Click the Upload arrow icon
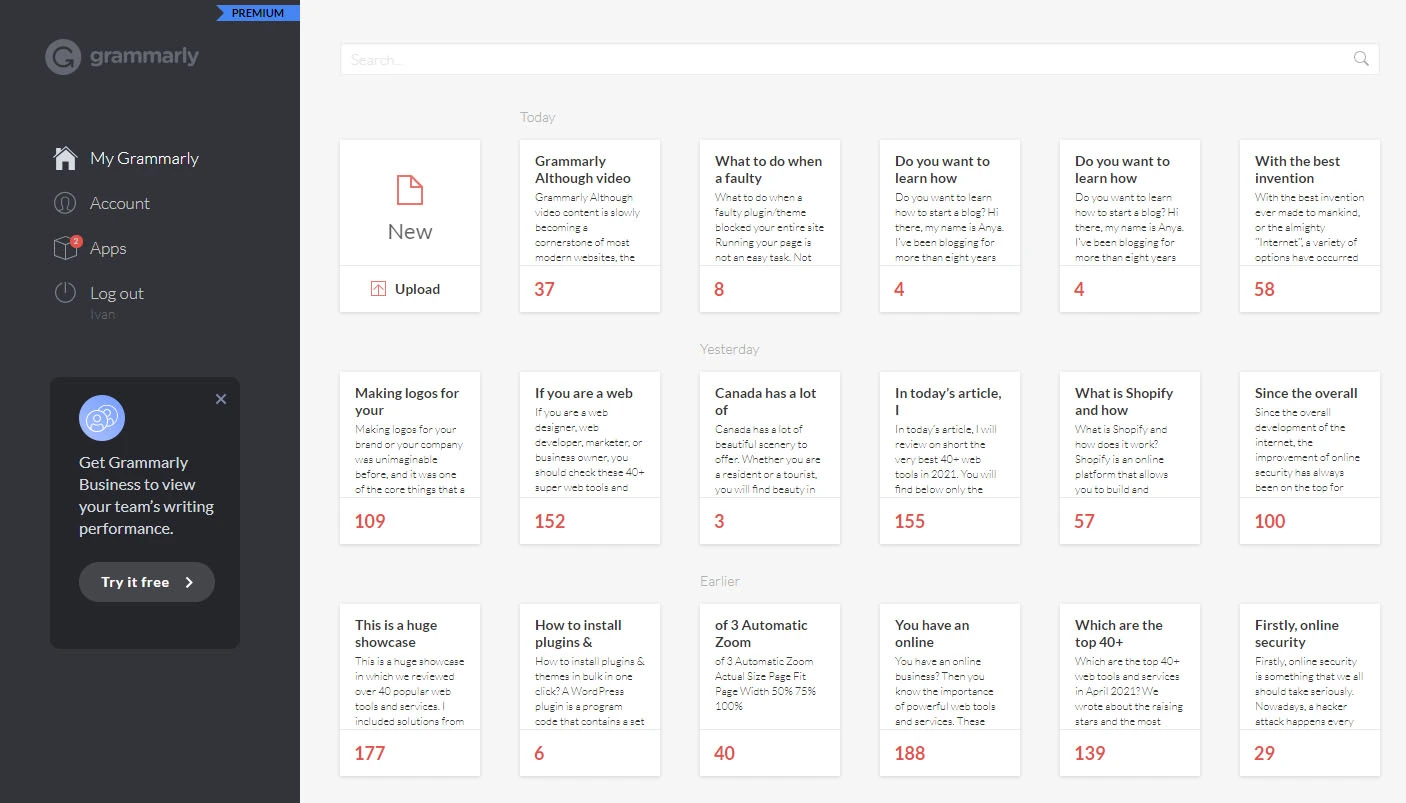This screenshot has height=803, width=1406. tap(378, 289)
